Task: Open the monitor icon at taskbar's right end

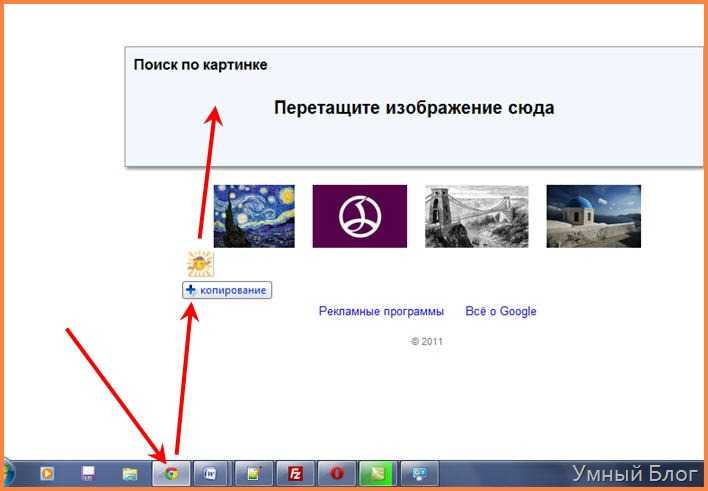Action: click(419, 473)
